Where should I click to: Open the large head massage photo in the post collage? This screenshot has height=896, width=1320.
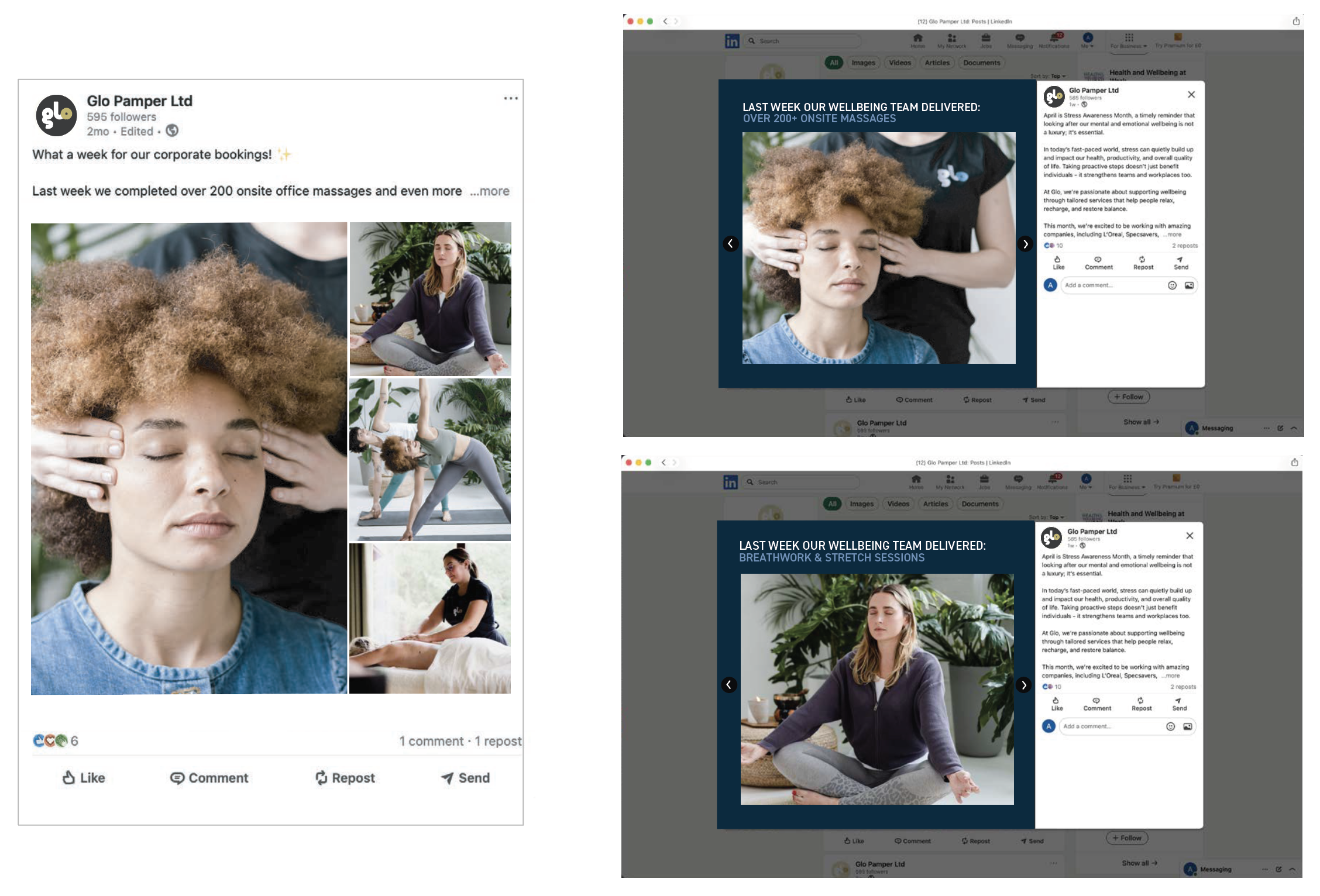tap(189, 458)
